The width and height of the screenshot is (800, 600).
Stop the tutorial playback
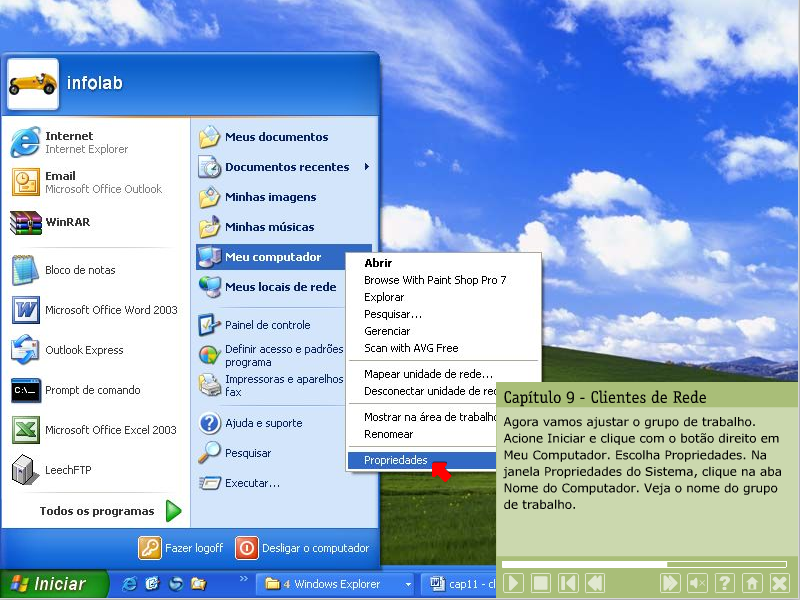540,583
